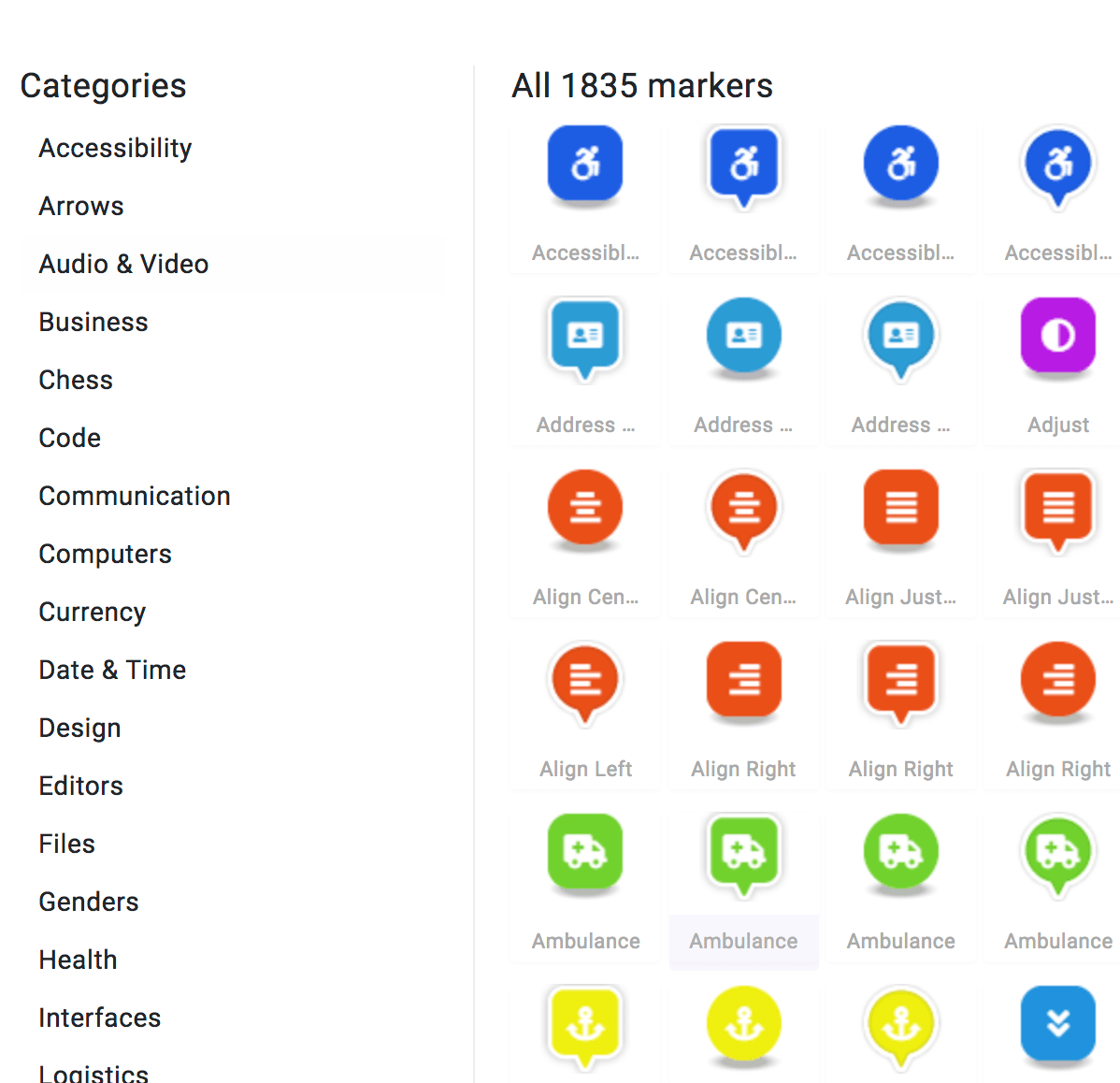Click the highlighted Ambulance label under pin marker
Viewport: 1120px width, 1083px height.
tap(743, 941)
